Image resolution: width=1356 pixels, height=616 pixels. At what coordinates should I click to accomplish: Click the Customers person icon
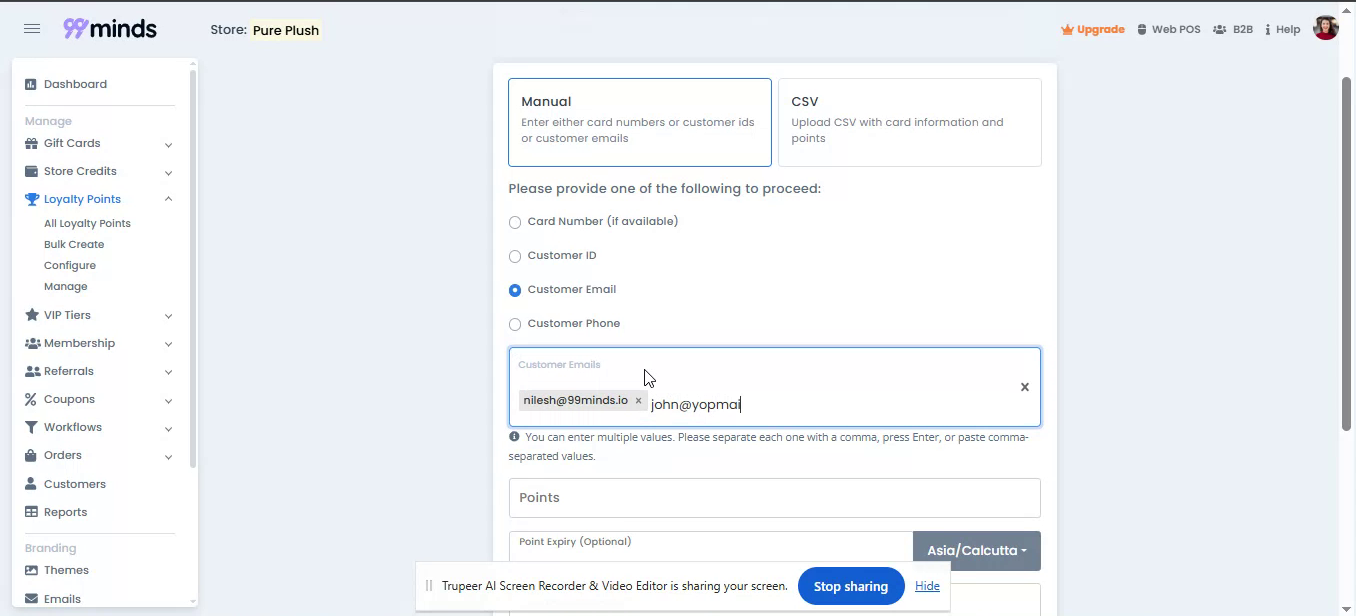tap(31, 484)
